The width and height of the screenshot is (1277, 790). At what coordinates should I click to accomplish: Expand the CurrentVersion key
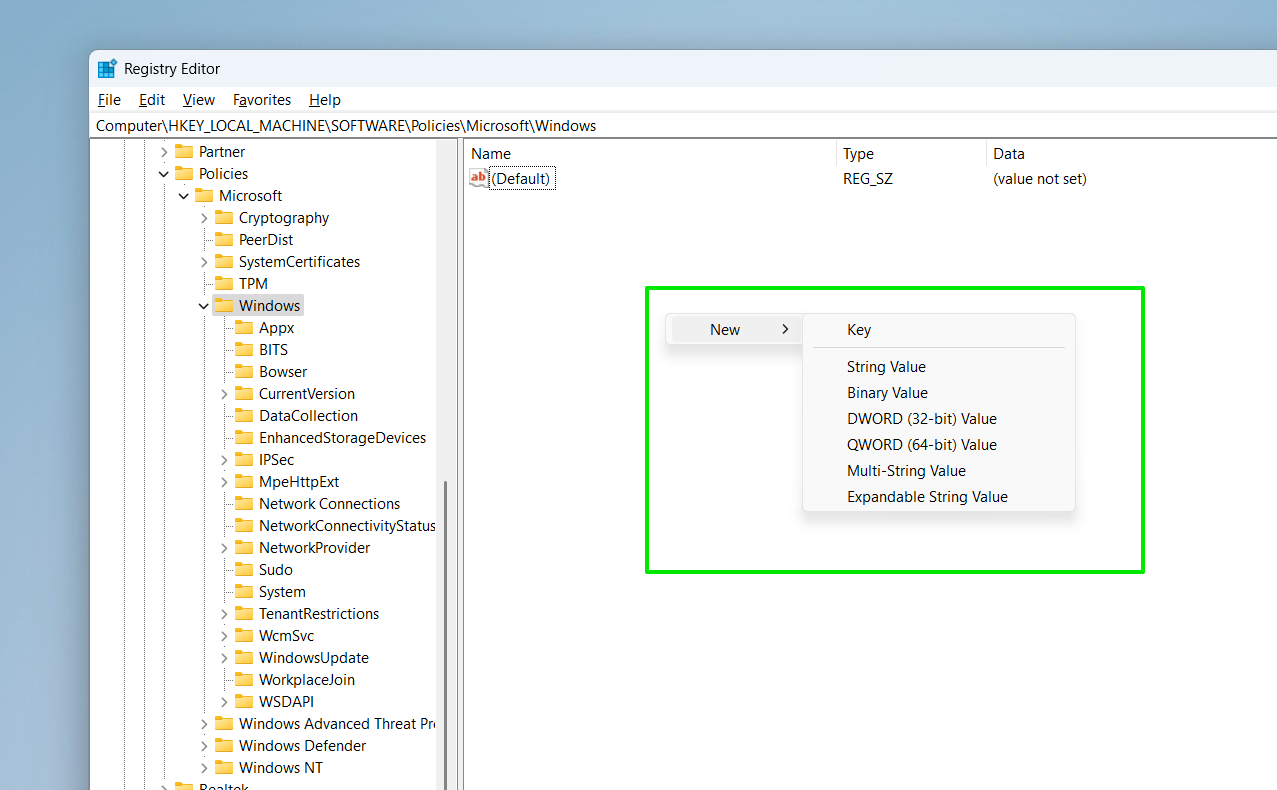pos(224,394)
